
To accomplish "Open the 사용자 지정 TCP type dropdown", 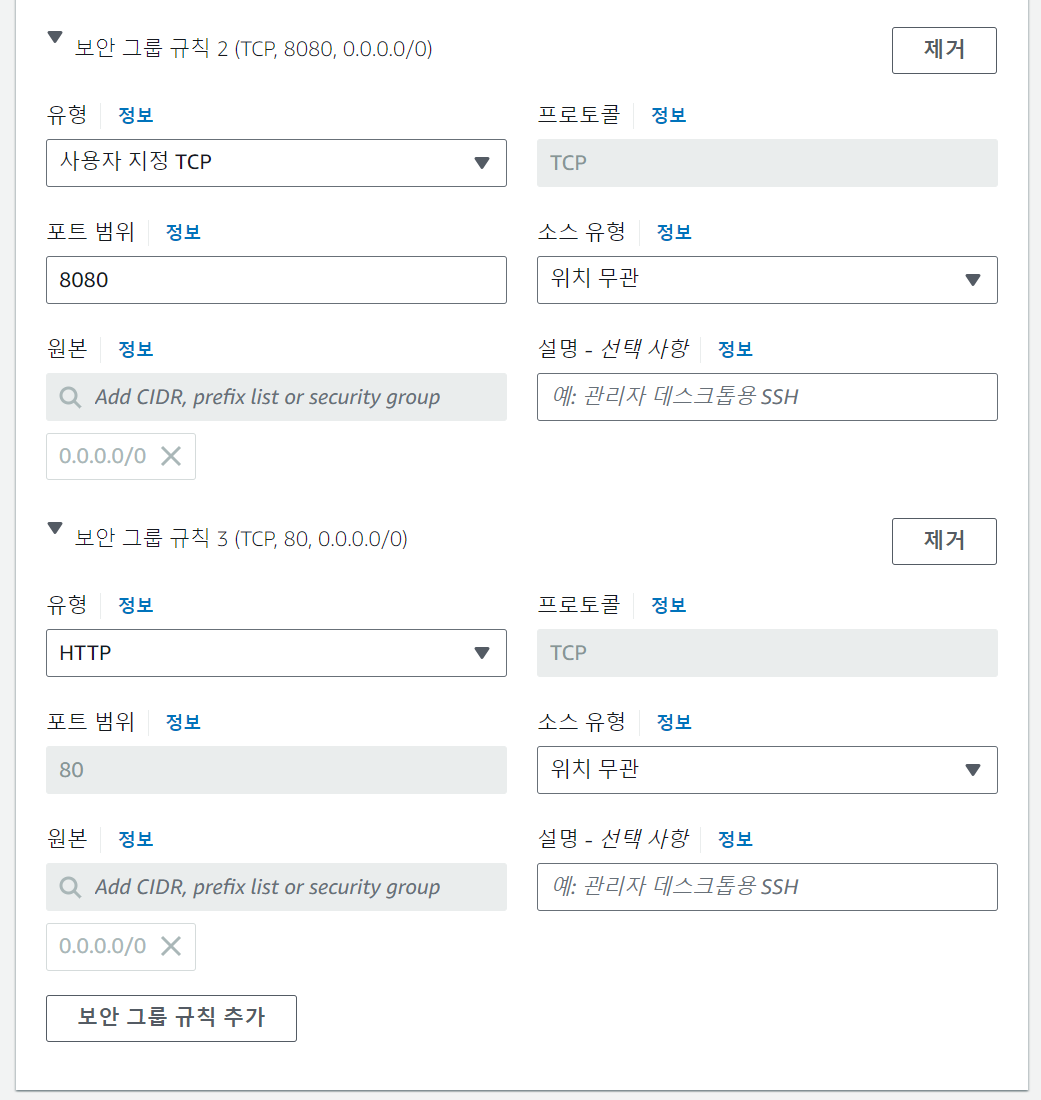I will pos(276,162).
